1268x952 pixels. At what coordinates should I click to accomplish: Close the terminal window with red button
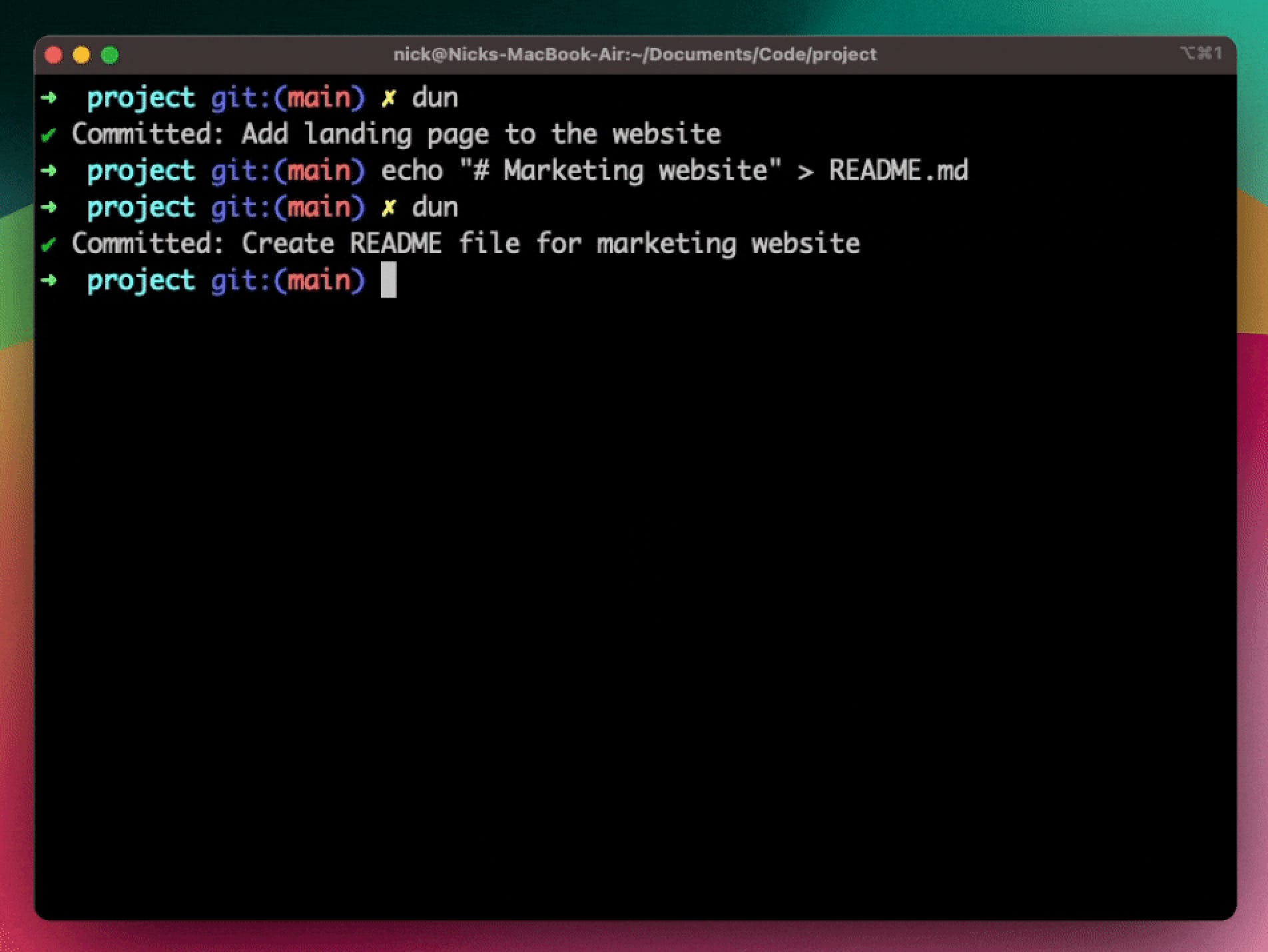[x=53, y=55]
